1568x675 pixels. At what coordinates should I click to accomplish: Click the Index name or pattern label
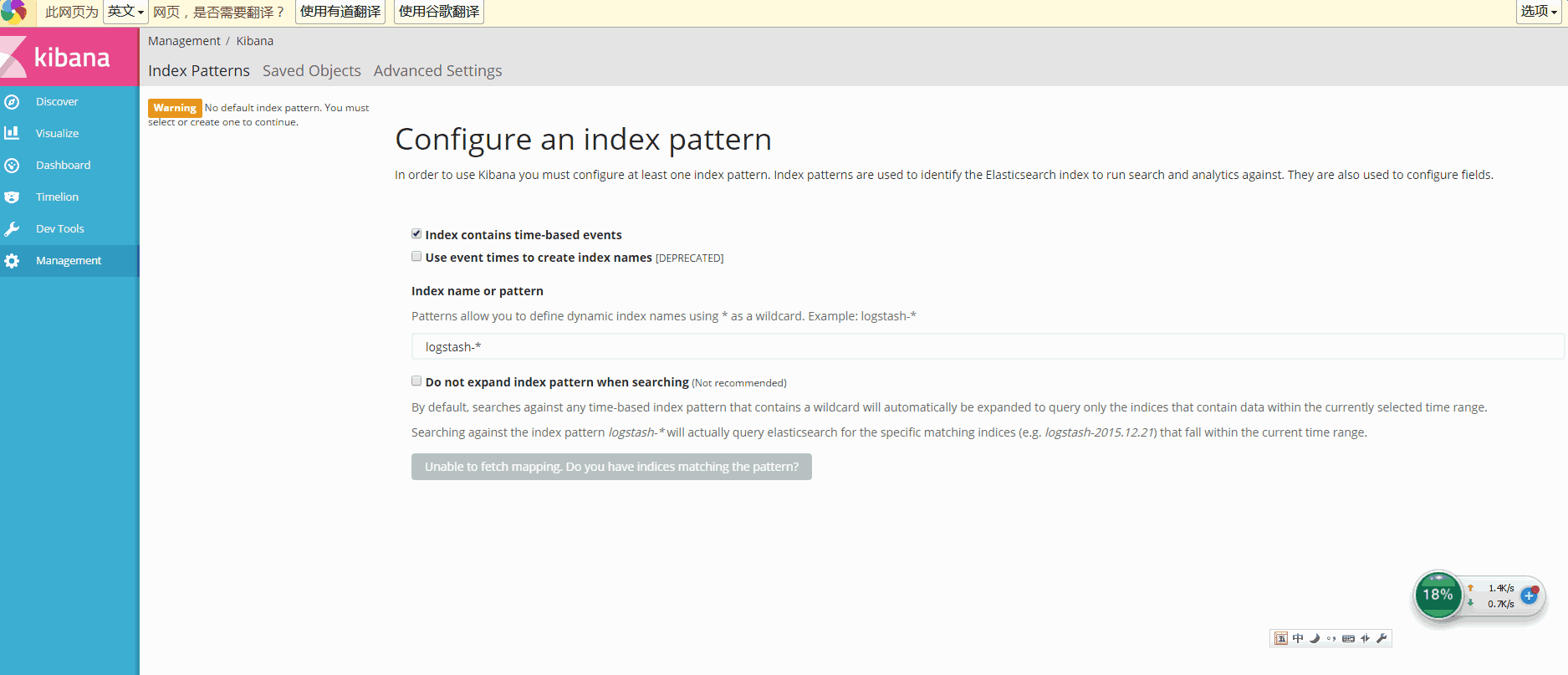(478, 291)
